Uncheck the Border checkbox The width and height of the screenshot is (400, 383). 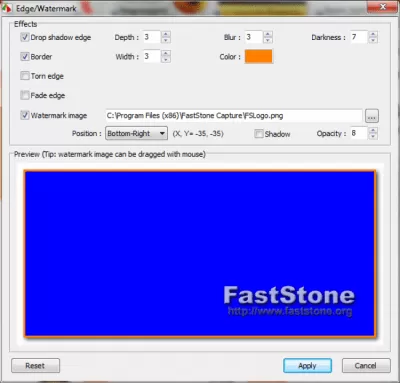[x=25, y=56]
